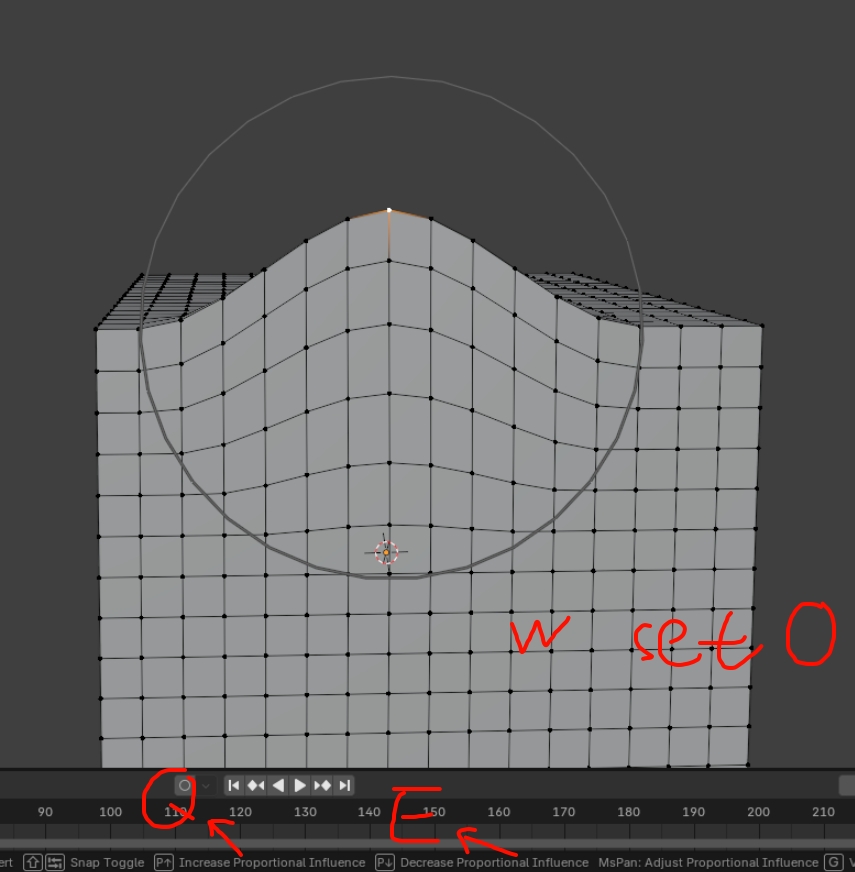Jump to the next keyframe
The height and width of the screenshot is (872, 855).
point(322,785)
